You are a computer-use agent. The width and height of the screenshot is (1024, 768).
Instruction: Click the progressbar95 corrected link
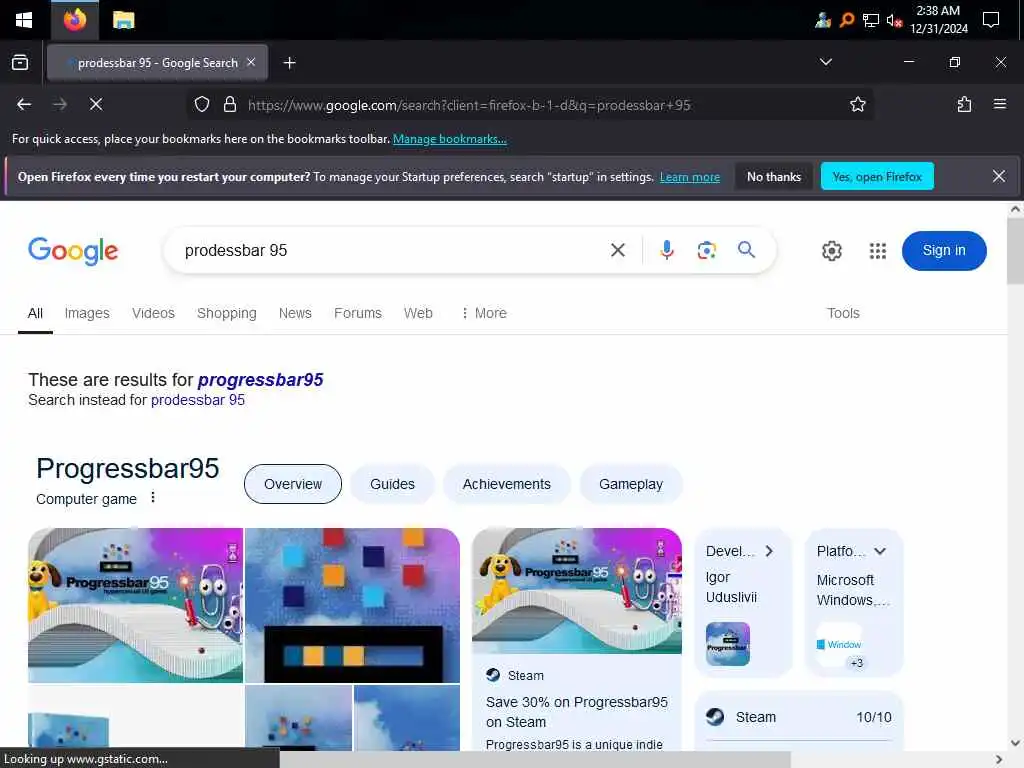tap(261, 380)
